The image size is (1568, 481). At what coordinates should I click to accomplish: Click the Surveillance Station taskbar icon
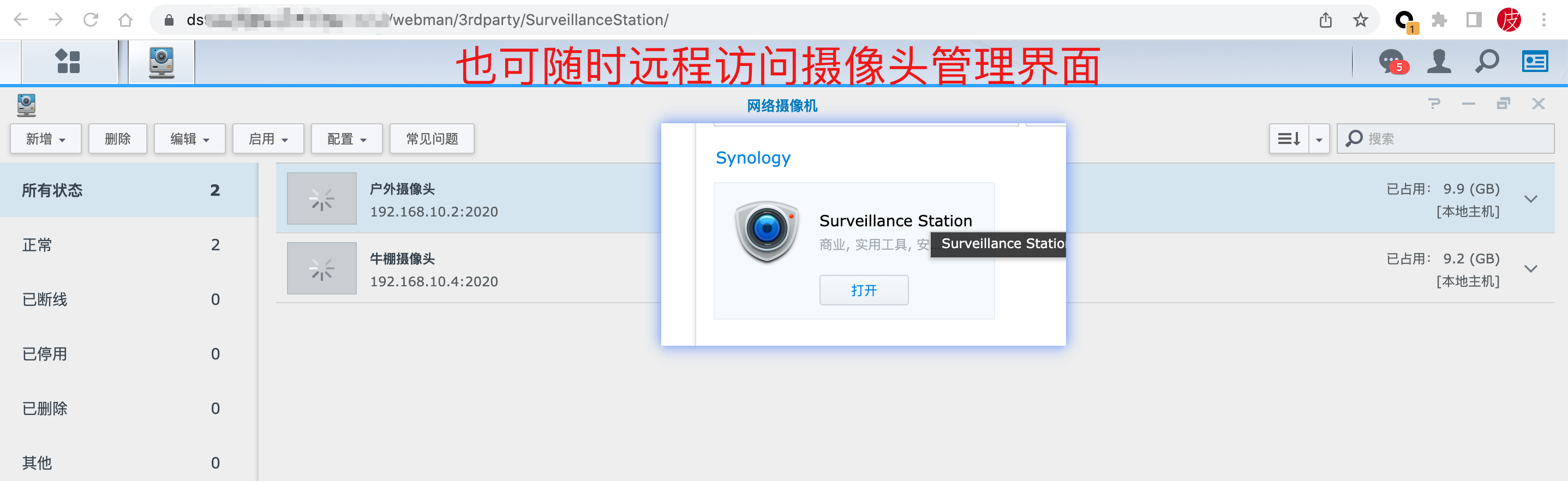(x=161, y=62)
